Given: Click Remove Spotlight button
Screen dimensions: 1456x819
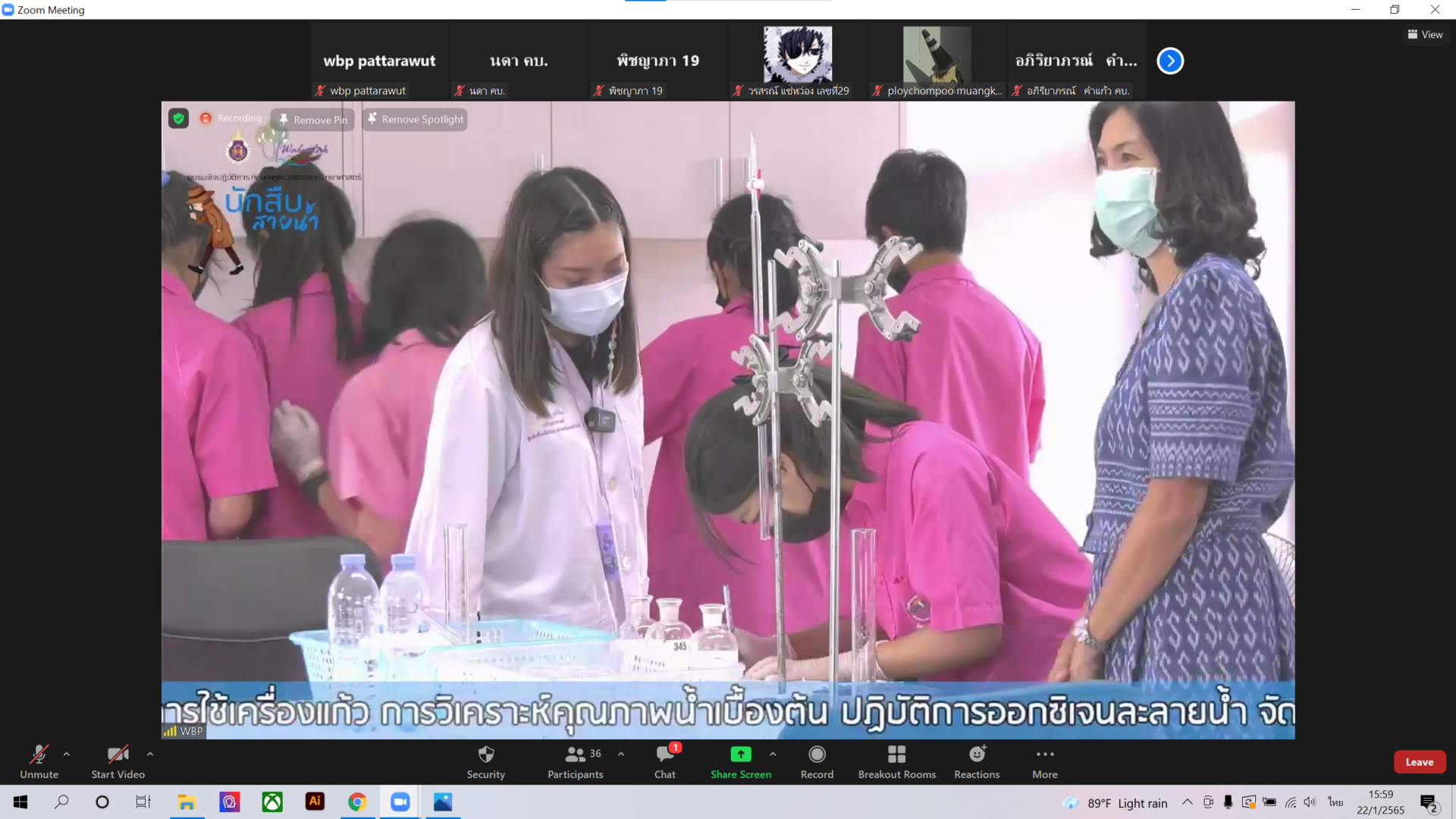Looking at the screenshot, I should tap(415, 119).
